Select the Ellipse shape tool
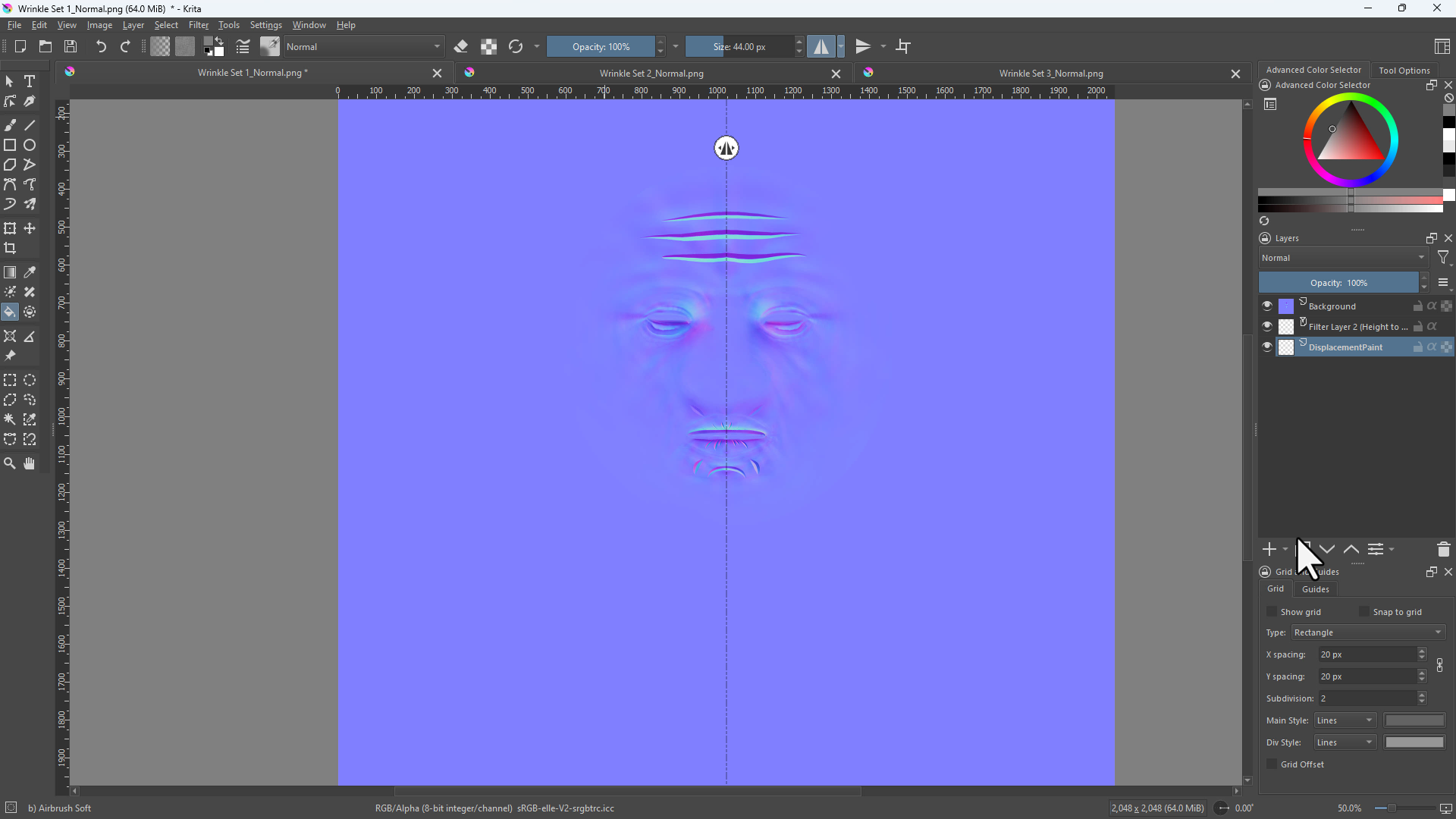Image resolution: width=1456 pixels, height=819 pixels. [30, 145]
